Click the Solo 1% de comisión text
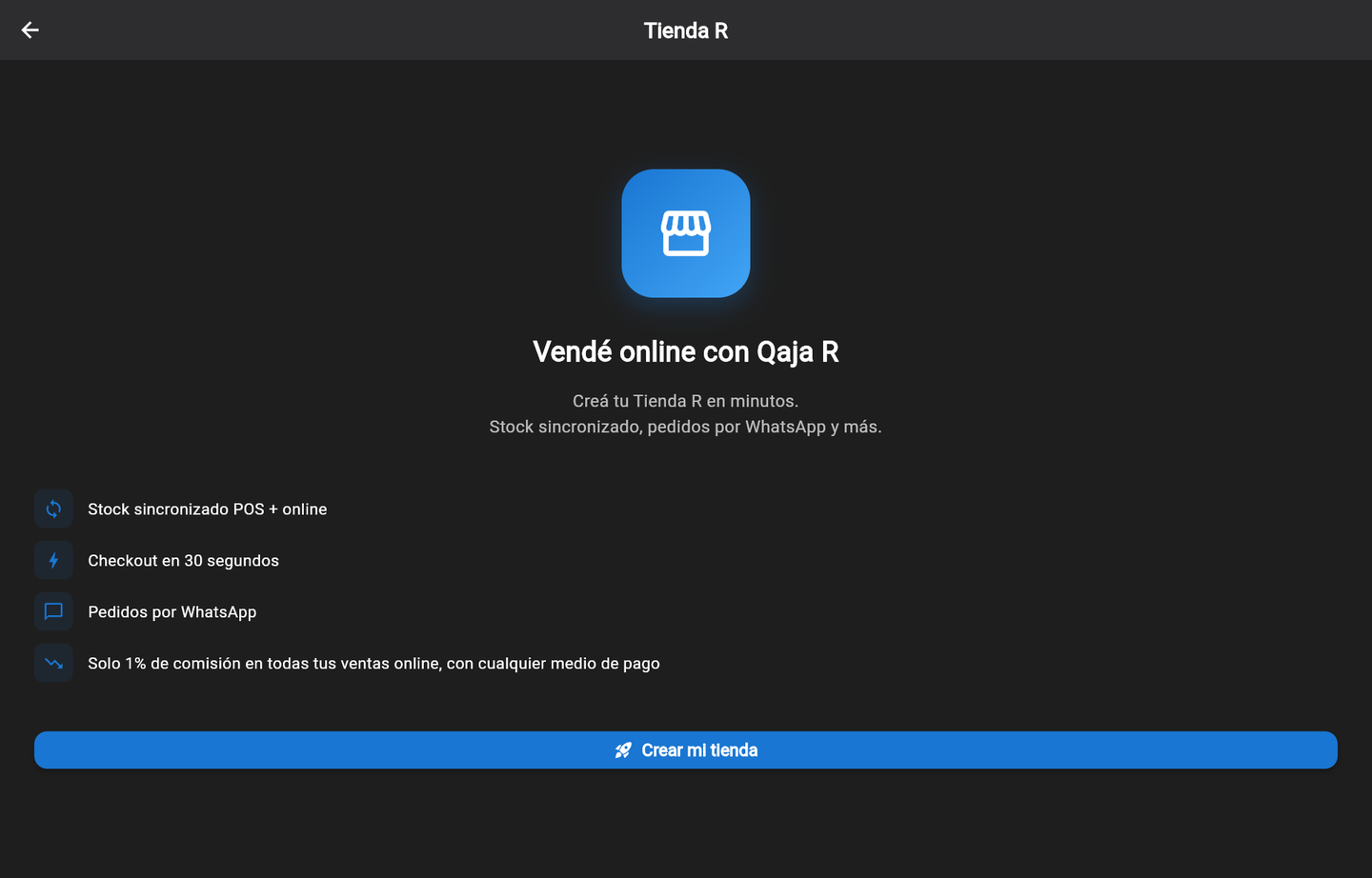1372x878 pixels. [x=373, y=664]
